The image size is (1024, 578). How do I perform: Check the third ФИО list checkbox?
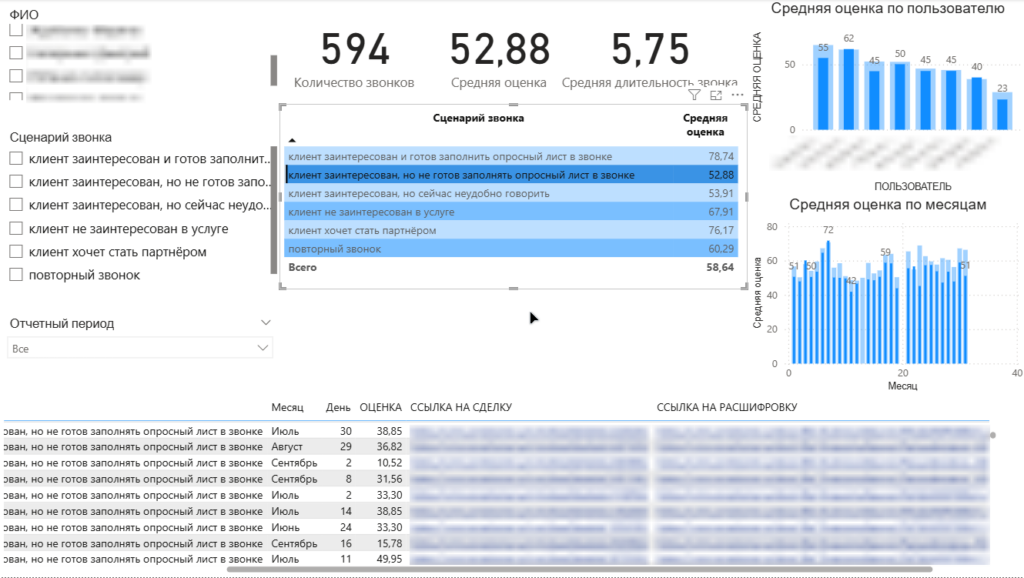[x=16, y=76]
